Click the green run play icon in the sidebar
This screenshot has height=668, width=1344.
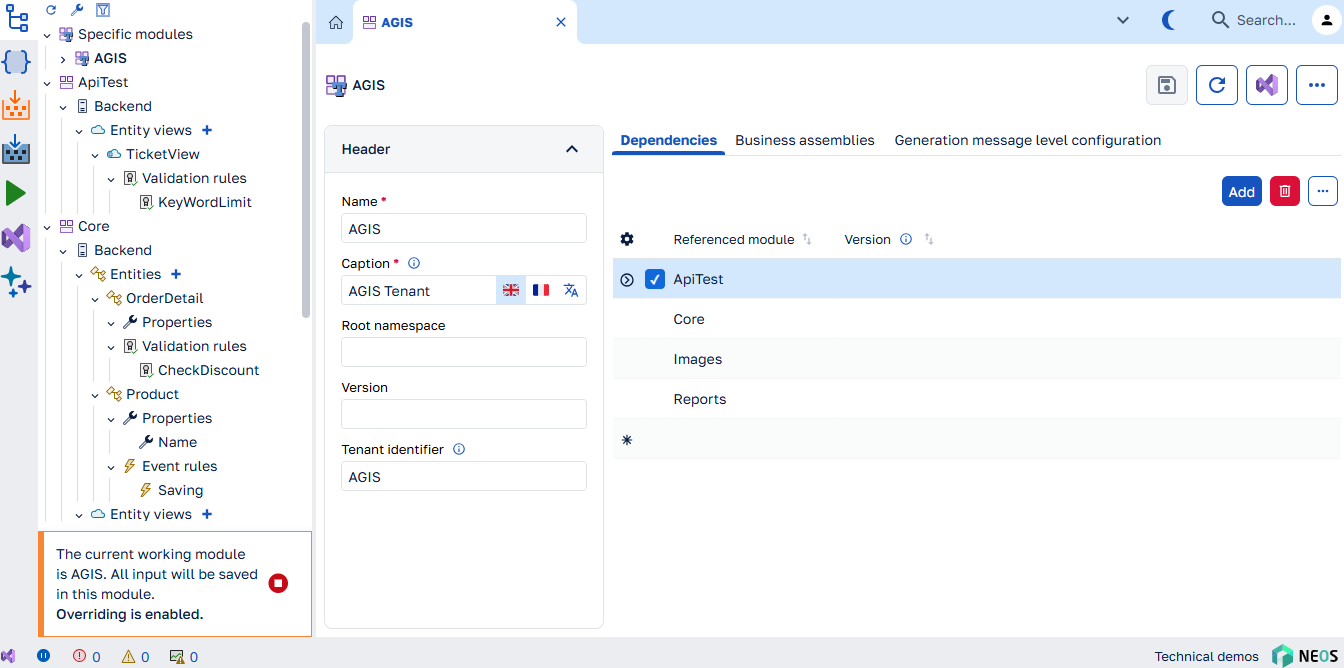click(x=16, y=193)
